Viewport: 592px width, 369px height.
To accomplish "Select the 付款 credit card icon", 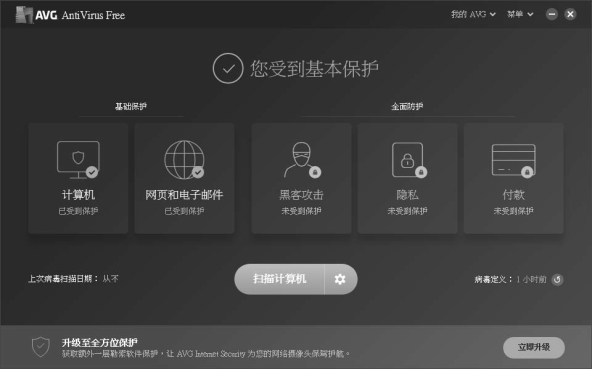I will coord(513,161).
